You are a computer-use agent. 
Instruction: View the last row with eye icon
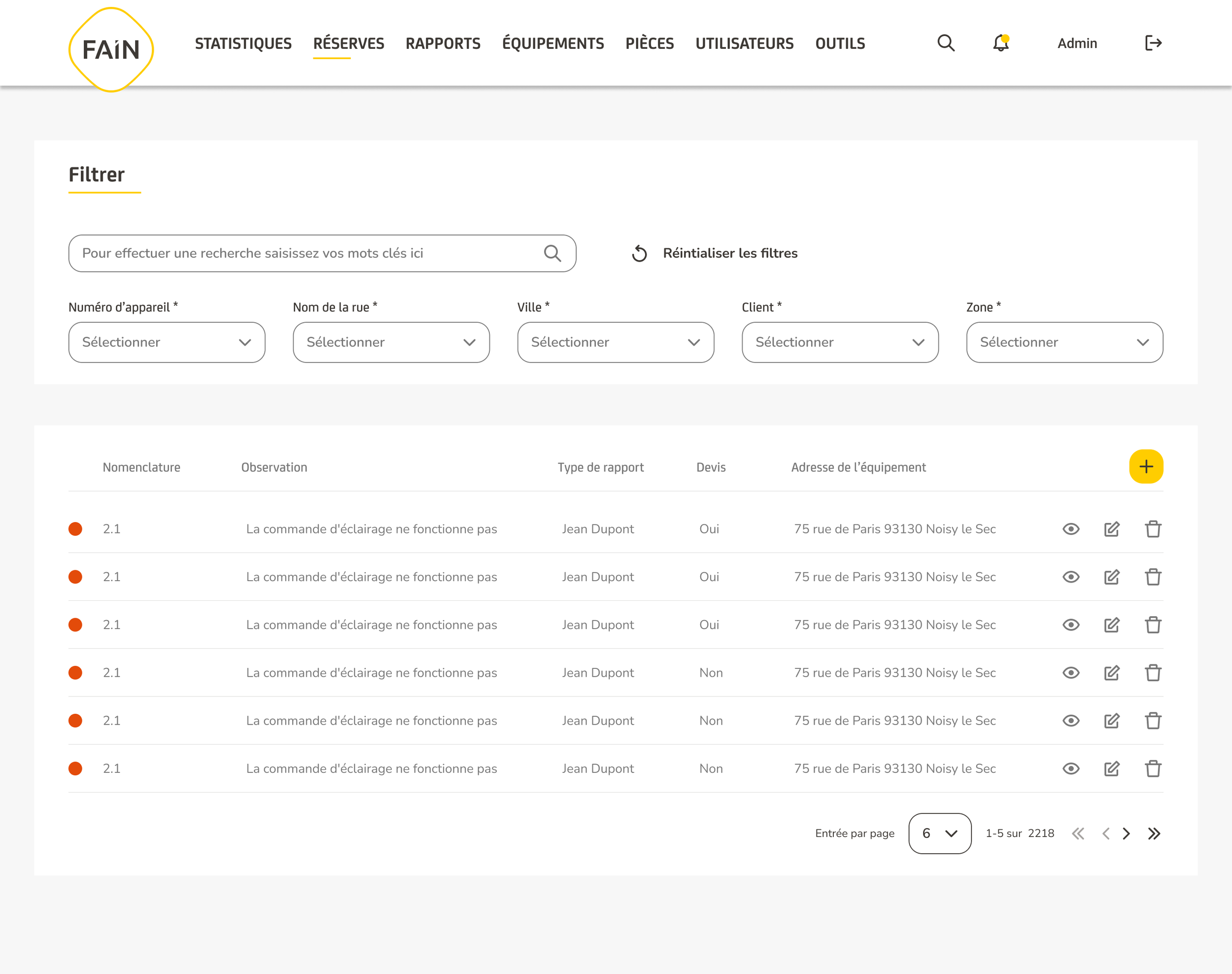(x=1071, y=769)
